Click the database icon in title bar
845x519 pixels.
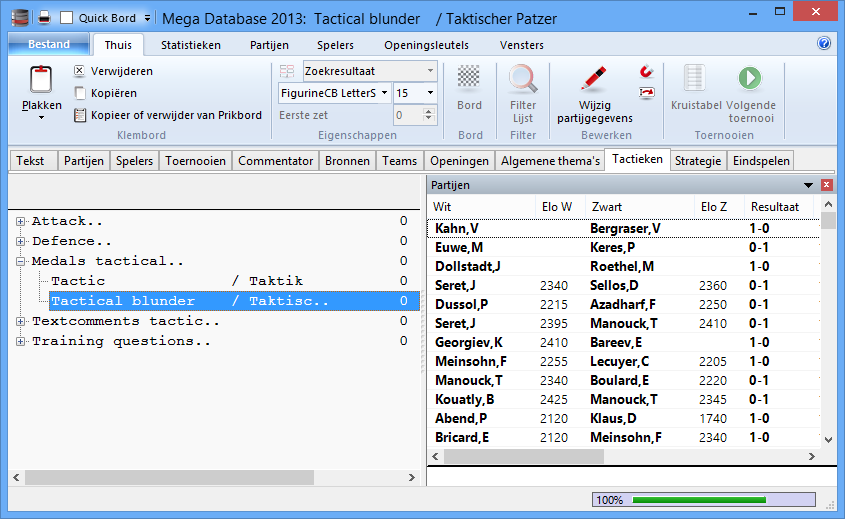[x=20, y=18]
